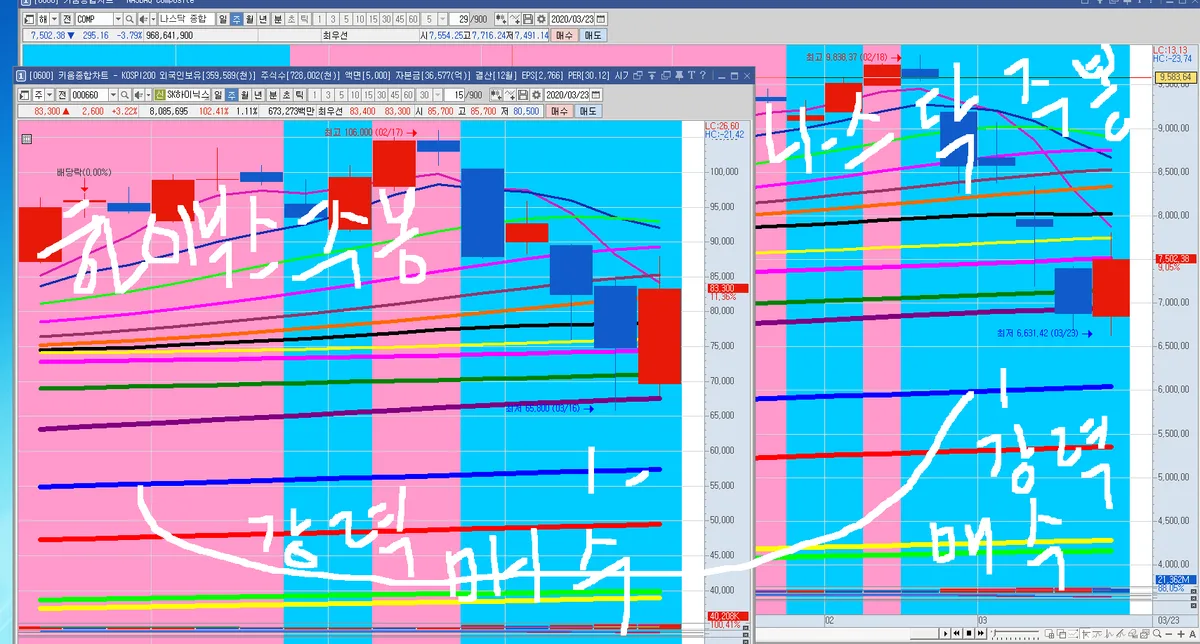1200x644 pixels.
Task: Select weekly (주) period in SK Hynix chart
Action: pyautogui.click(x=230, y=93)
